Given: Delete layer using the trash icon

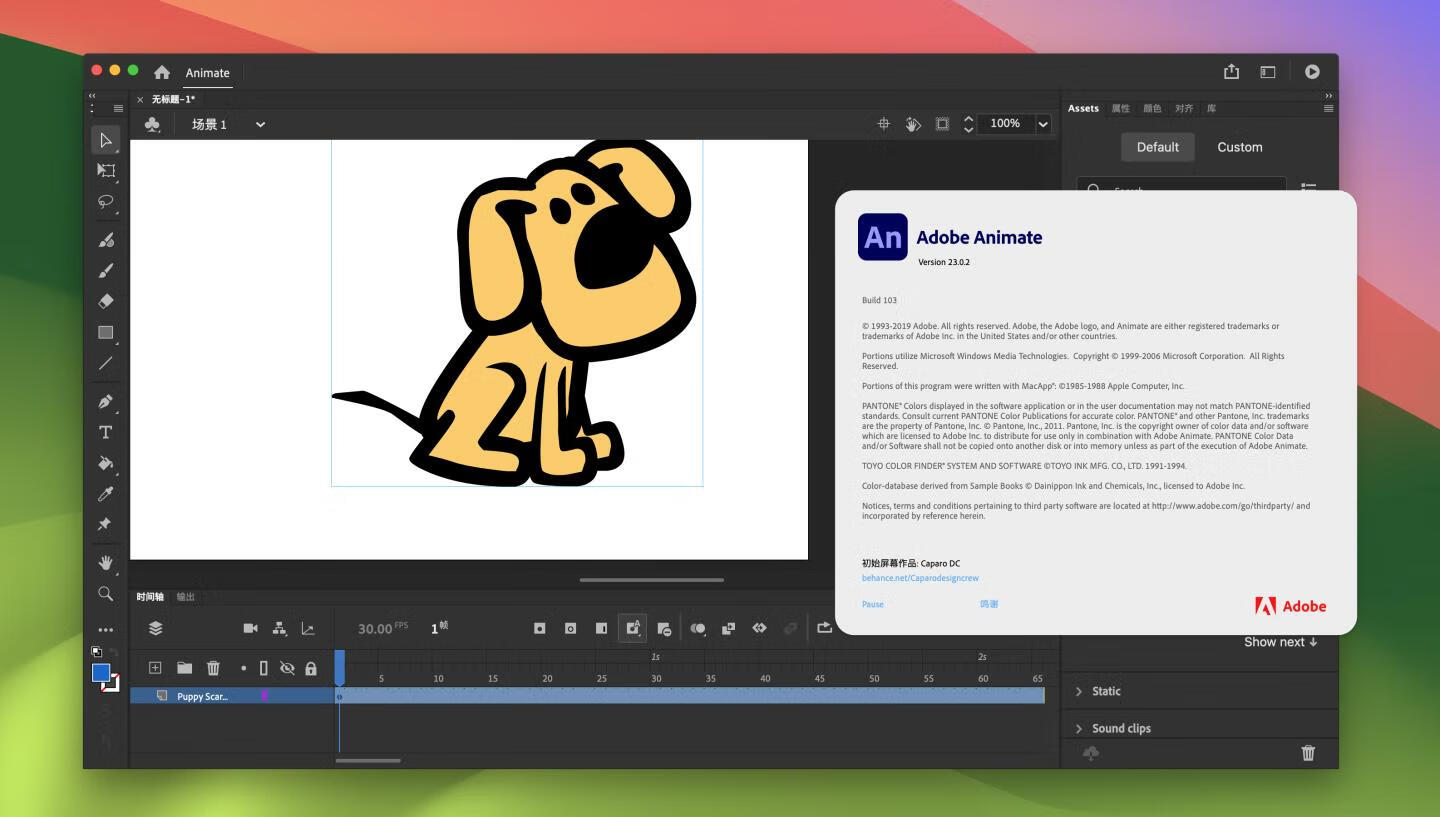Looking at the screenshot, I should coord(213,667).
